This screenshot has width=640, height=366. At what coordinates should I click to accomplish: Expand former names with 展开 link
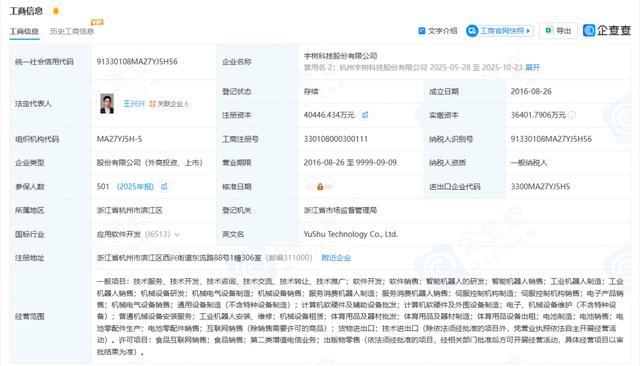[532, 68]
